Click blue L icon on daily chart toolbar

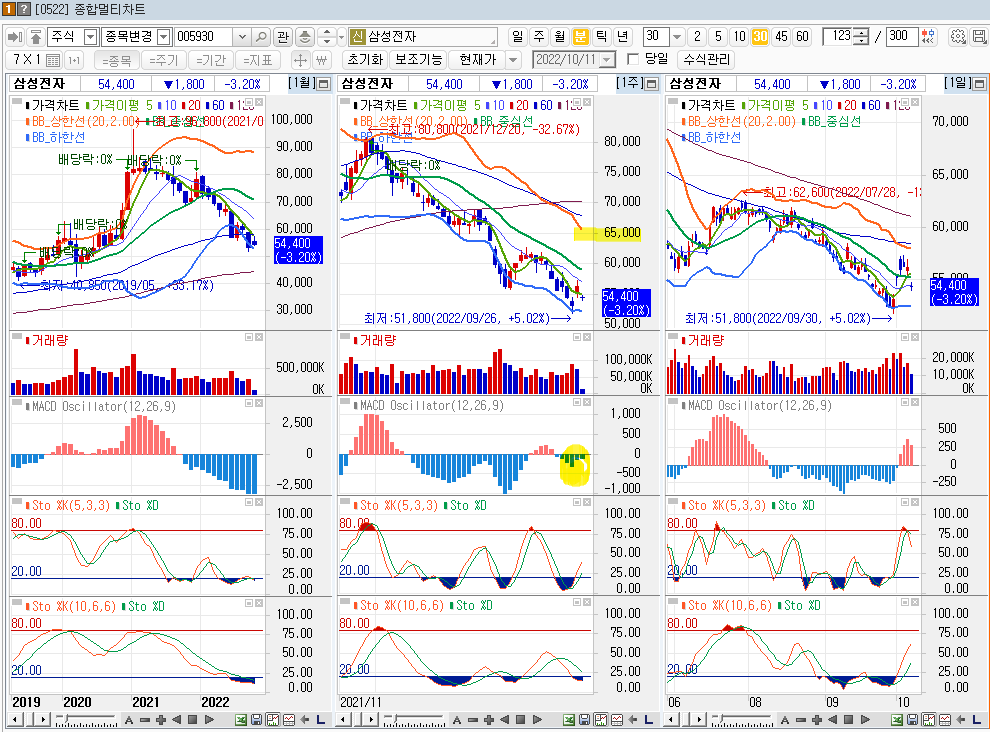click(977, 720)
